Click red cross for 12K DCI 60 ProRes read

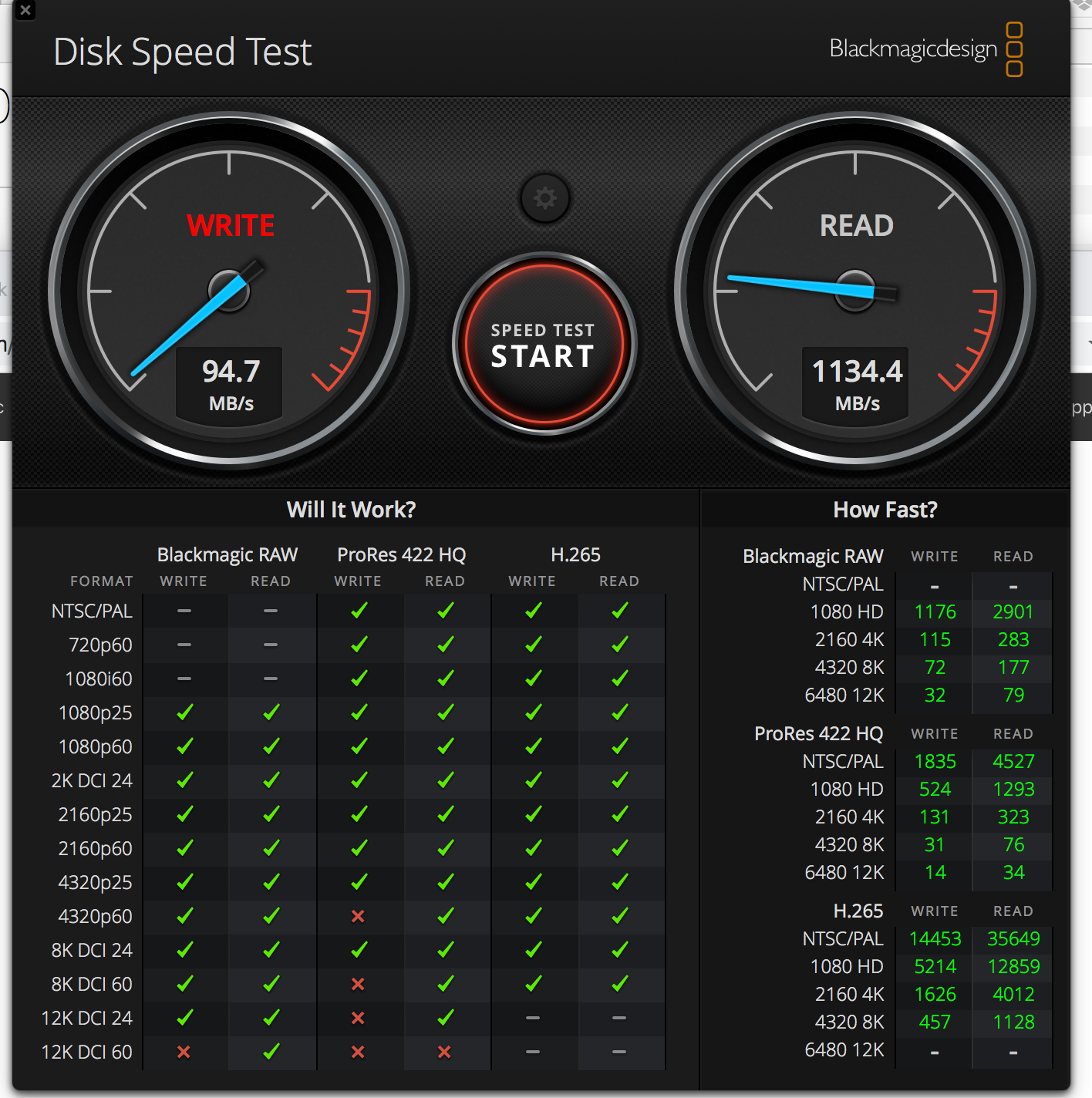444,1052
